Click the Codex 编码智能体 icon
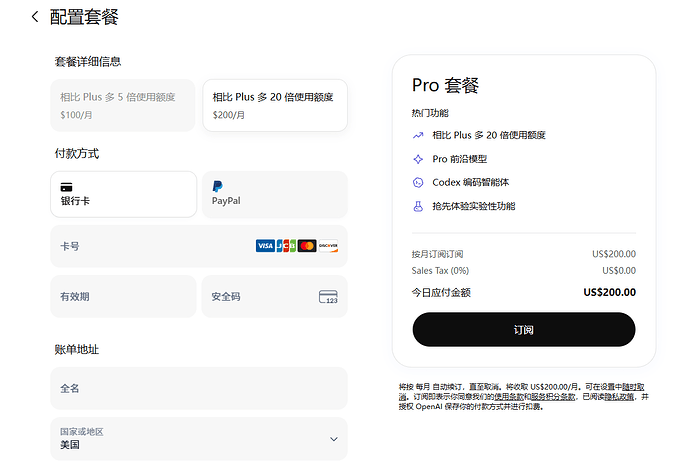690x462 pixels. click(418, 183)
